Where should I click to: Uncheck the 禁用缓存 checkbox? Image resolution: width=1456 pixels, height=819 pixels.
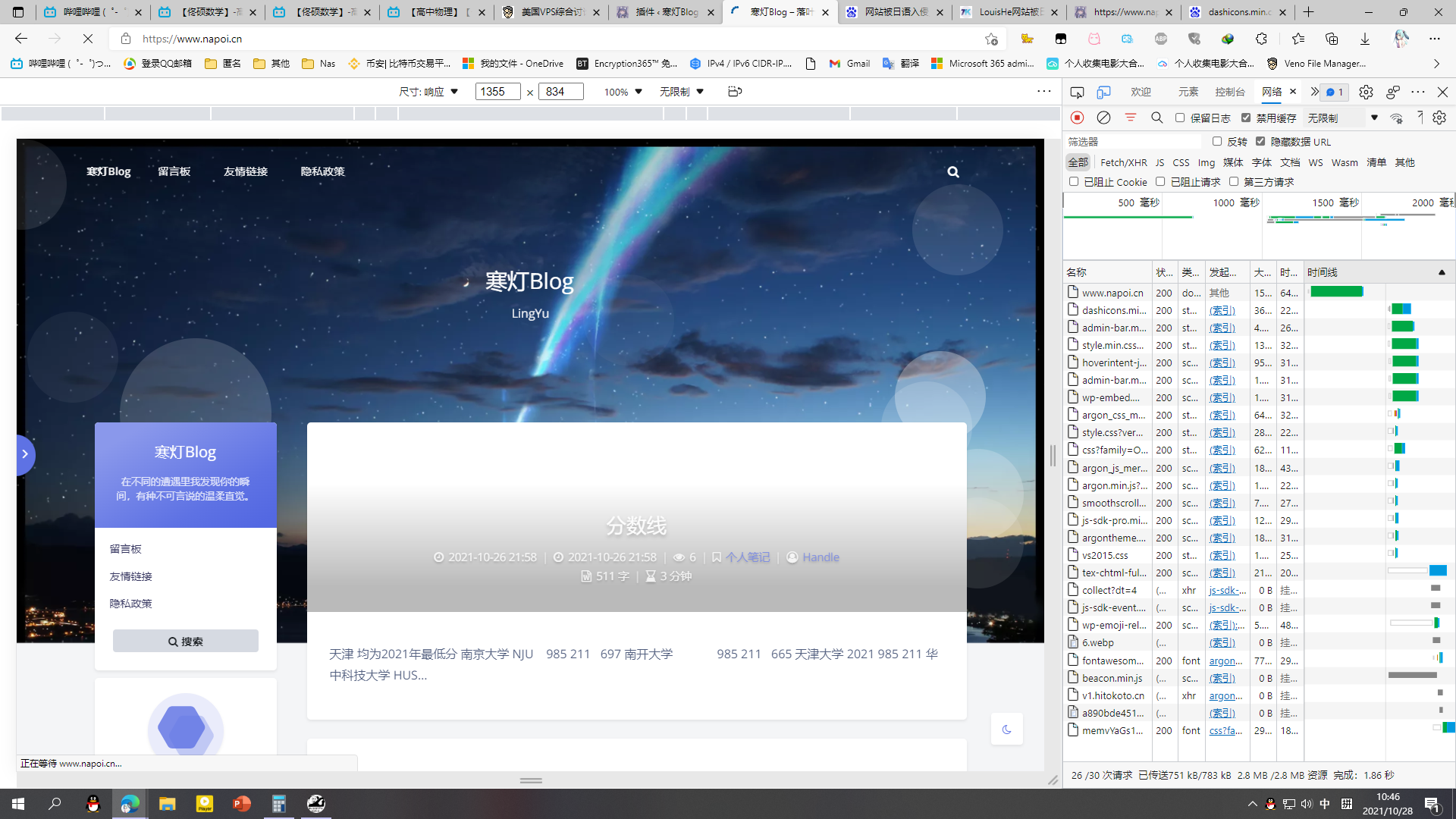point(1246,118)
